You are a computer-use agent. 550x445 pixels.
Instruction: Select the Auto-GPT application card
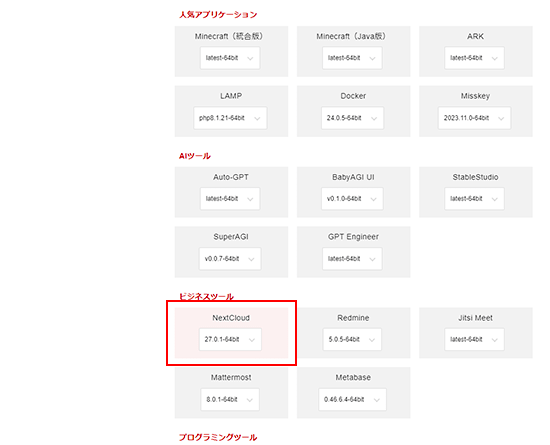[232, 192]
